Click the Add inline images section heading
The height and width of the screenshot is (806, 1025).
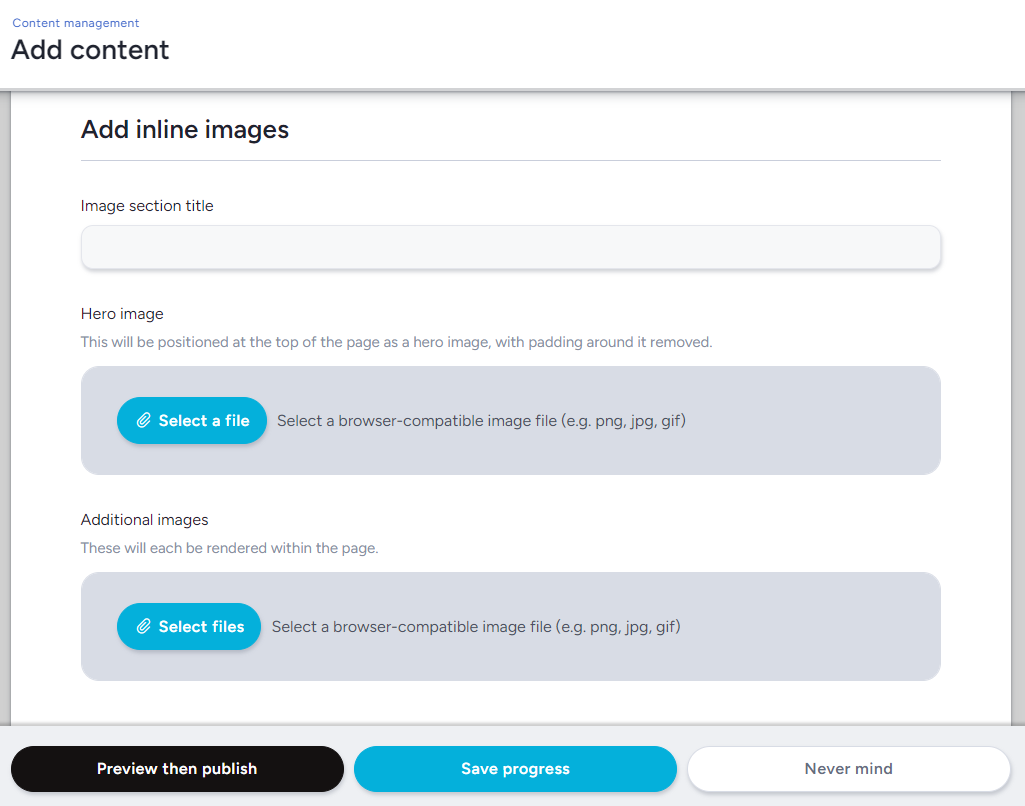[185, 129]
